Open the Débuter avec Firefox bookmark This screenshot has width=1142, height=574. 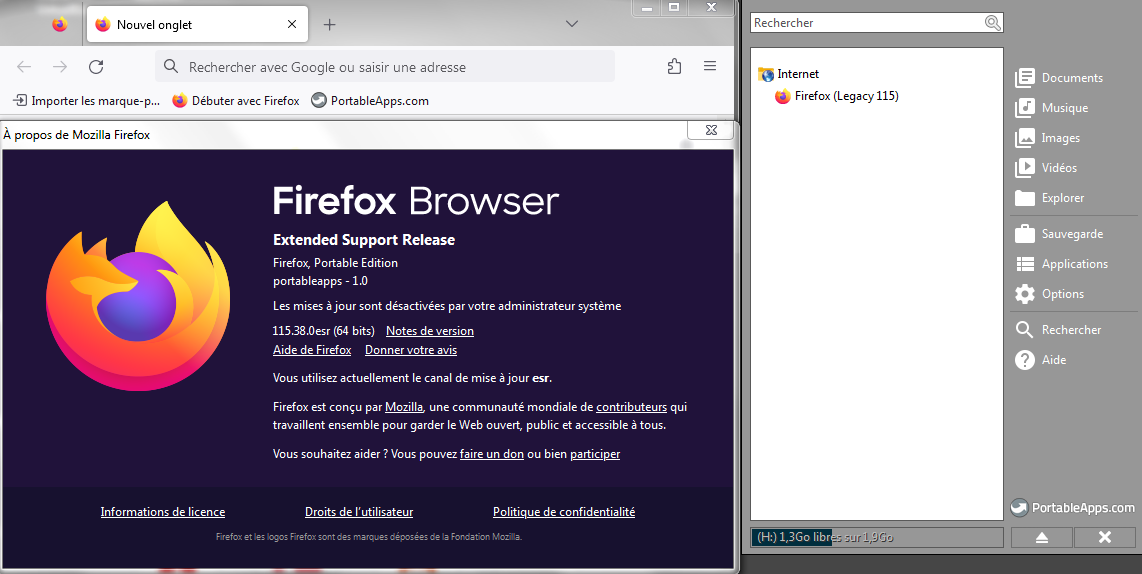pos(236,101)
